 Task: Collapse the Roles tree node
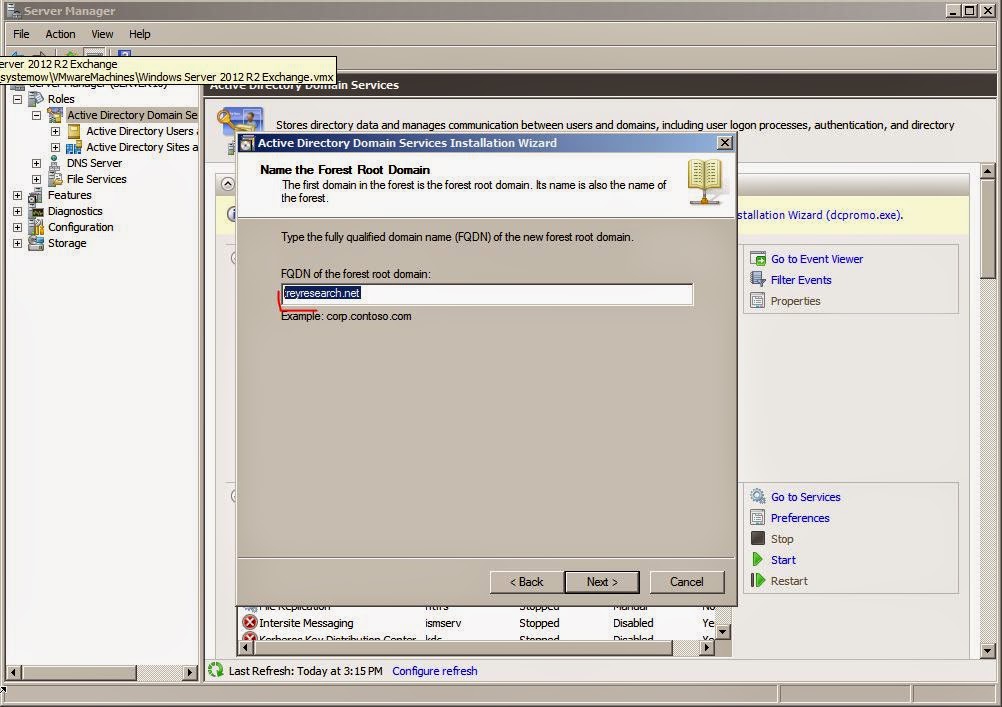[x=17, y=99]
